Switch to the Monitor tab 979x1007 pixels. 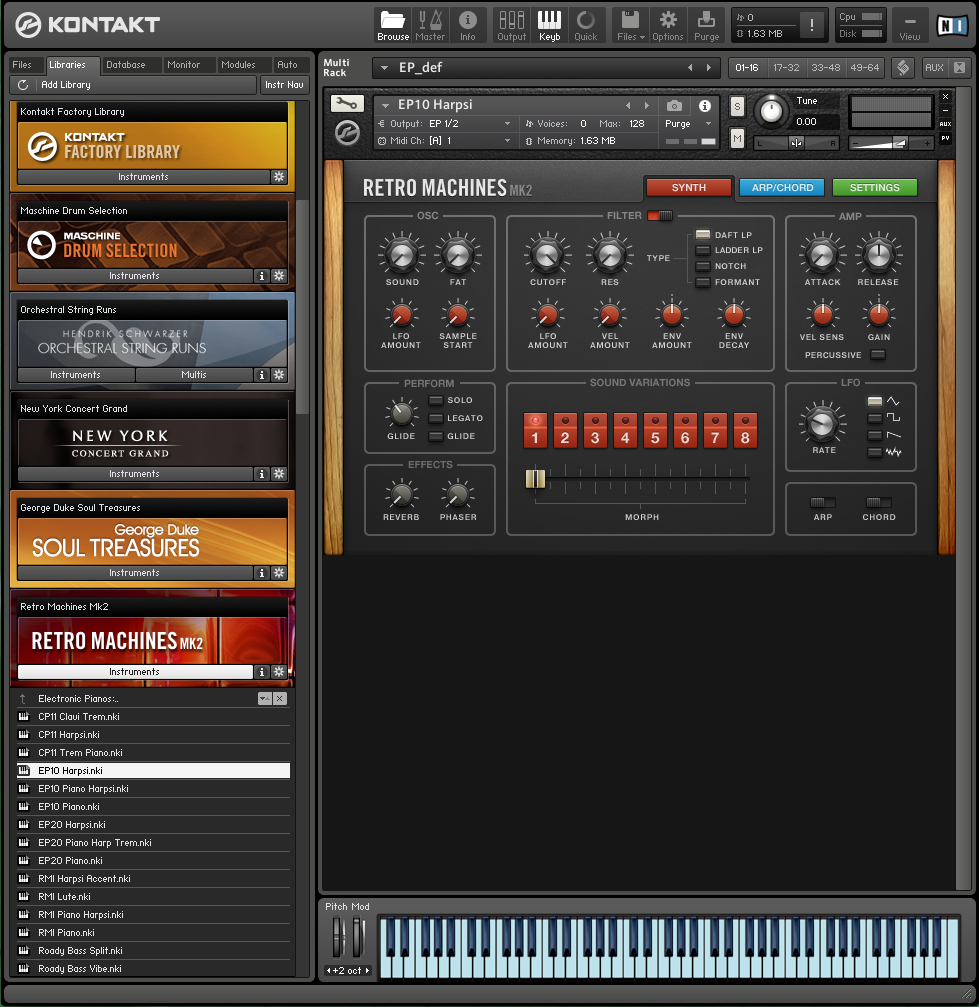pyautogui.click(x=184, y=65)
